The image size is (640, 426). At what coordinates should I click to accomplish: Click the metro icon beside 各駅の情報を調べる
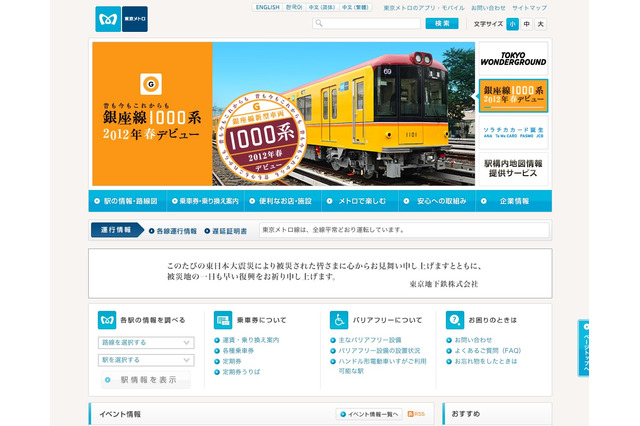(x=107, y=320)
